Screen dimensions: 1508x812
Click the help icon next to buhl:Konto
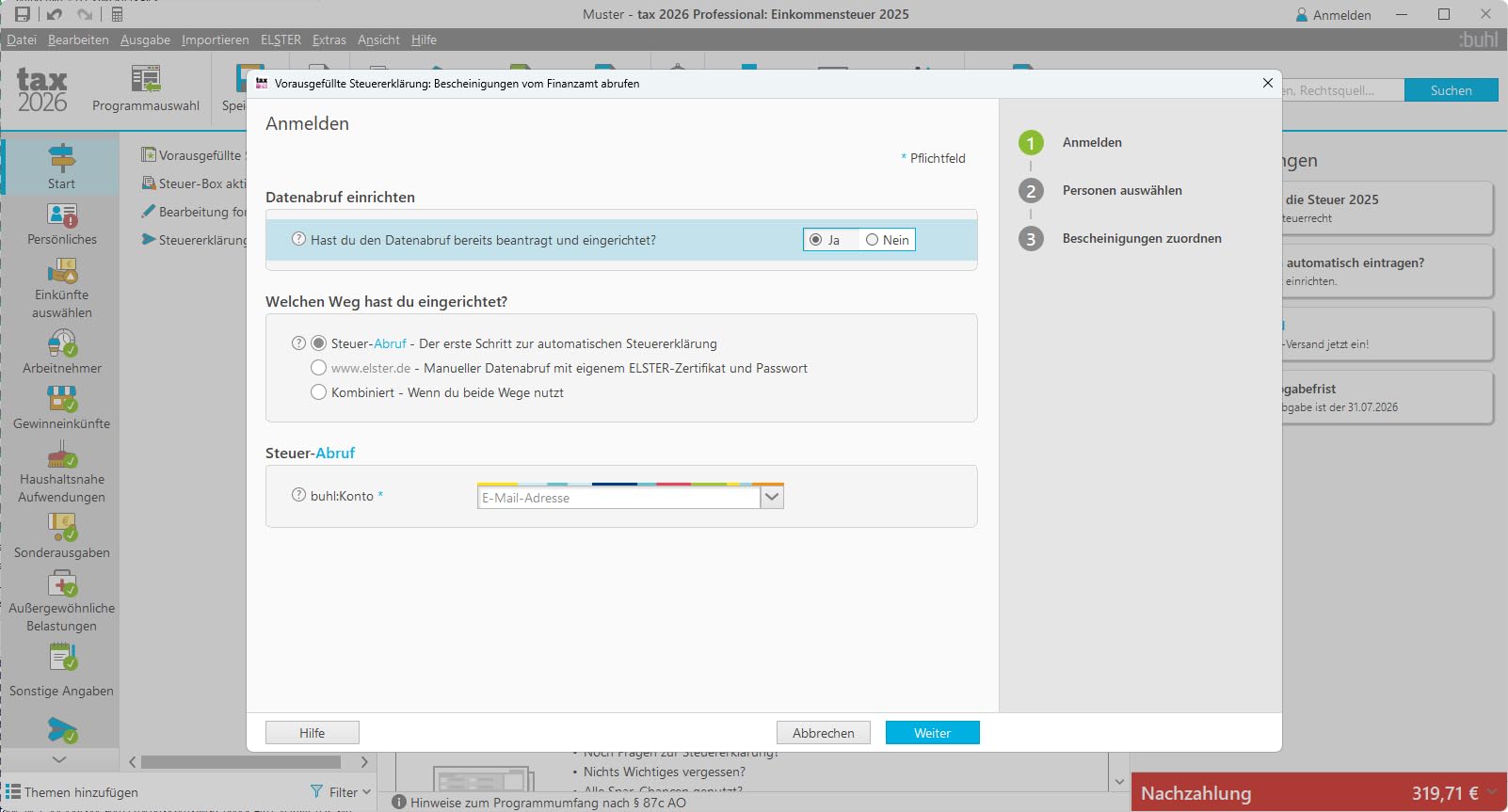pos(298,495)
